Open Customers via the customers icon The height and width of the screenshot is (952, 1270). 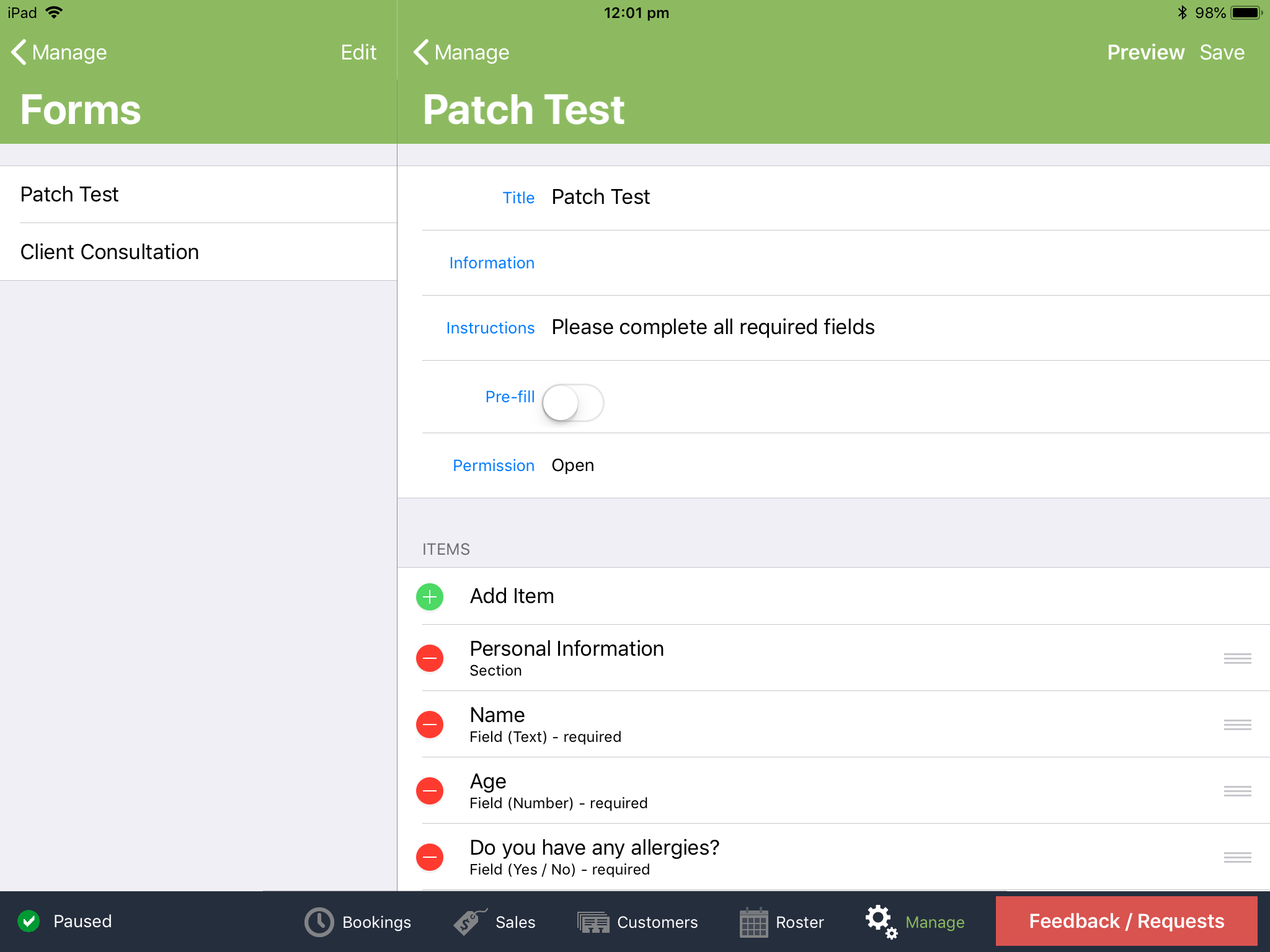tap(593, 922)
